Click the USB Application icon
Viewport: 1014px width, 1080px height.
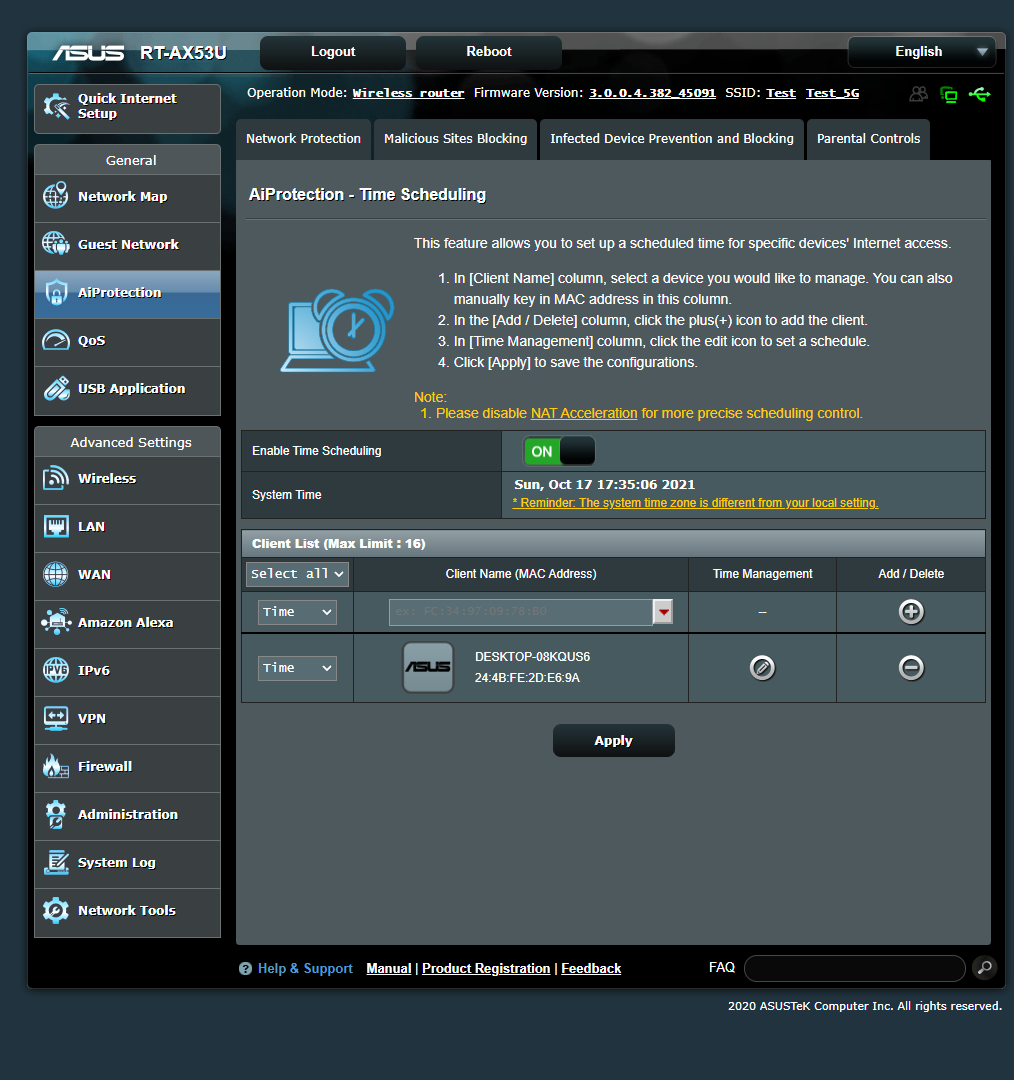pyautogui.click(x=56, y=388)
